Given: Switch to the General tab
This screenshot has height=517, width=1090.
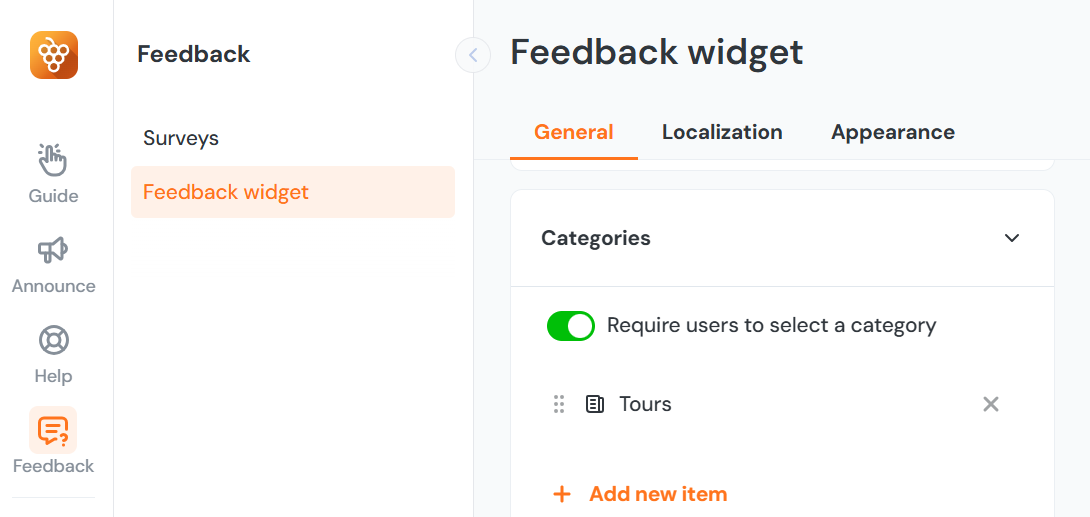Looking at the screenshot, I should (574, 132).
